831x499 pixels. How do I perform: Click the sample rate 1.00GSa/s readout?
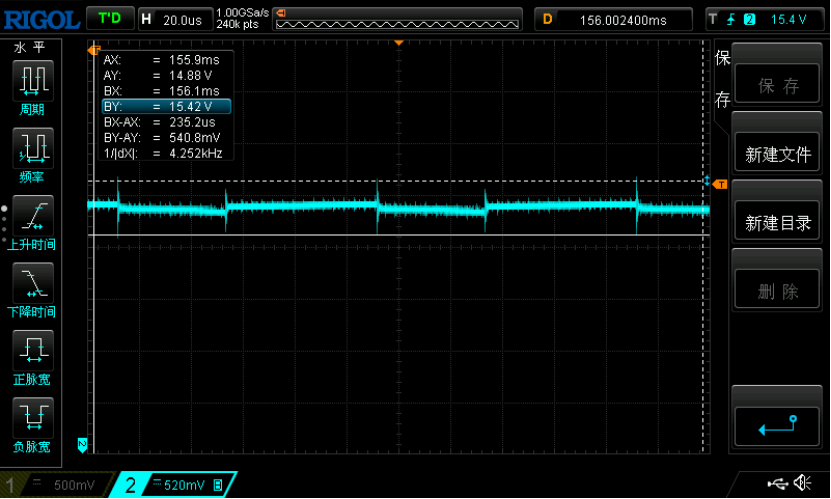[242, 13]
